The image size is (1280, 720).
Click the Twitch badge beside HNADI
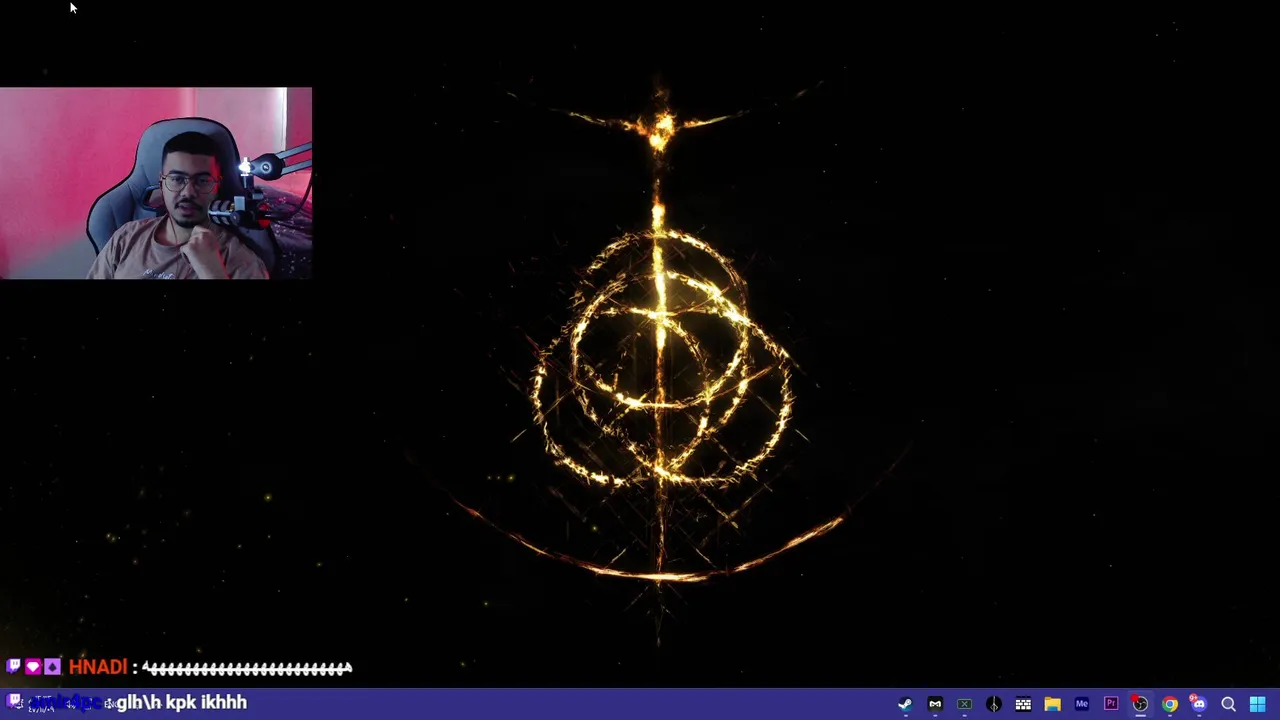point(14,666)
